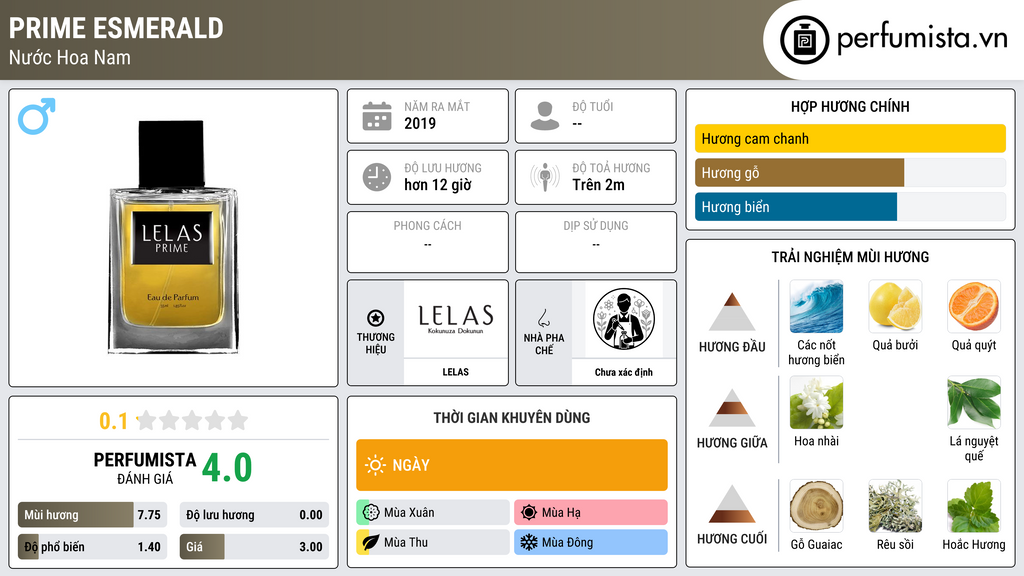Click the perfumista.vn bottle logo
The image size is (1024, 576).
tap(805, 40)
